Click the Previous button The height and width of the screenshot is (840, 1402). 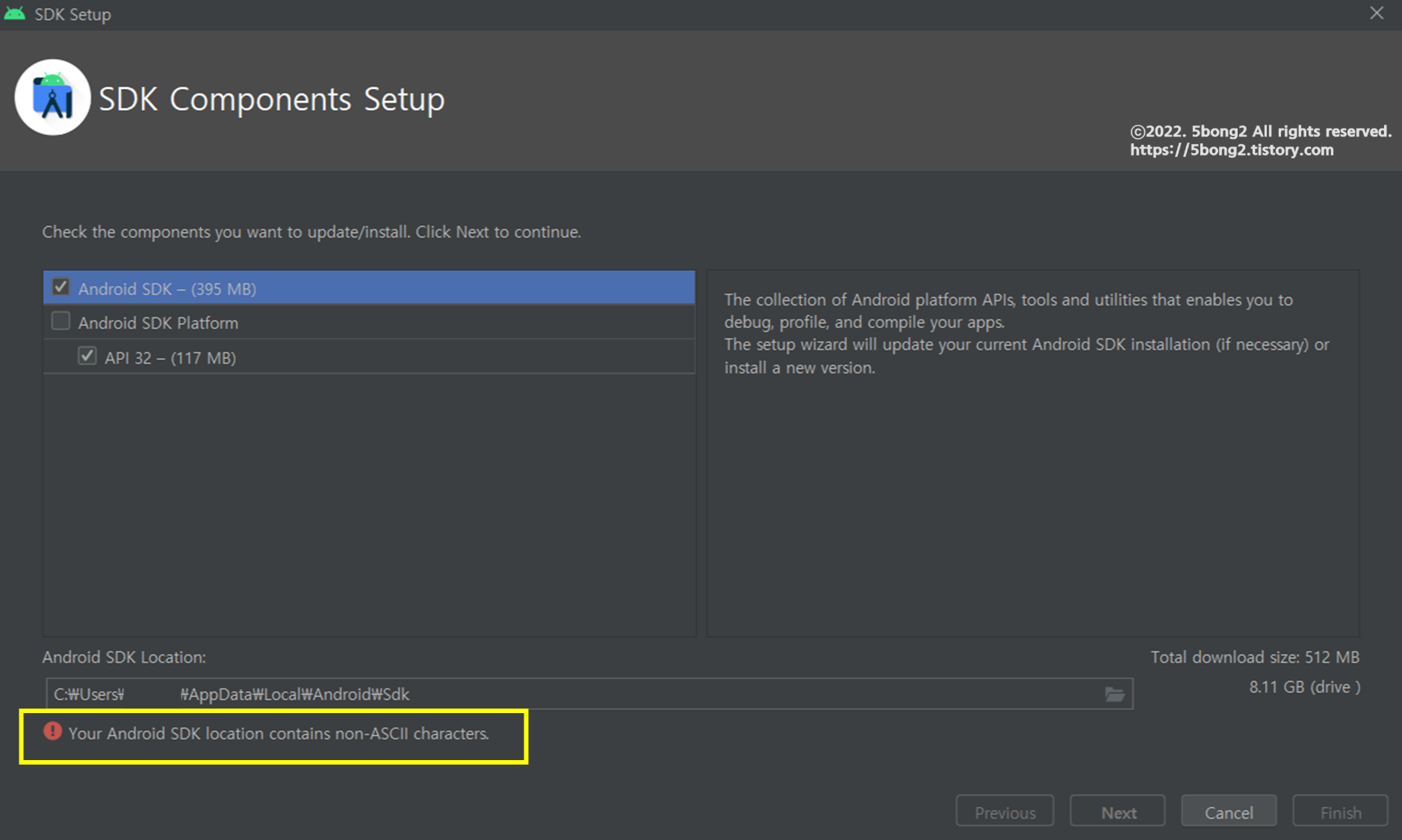(x=1005, y=812)
